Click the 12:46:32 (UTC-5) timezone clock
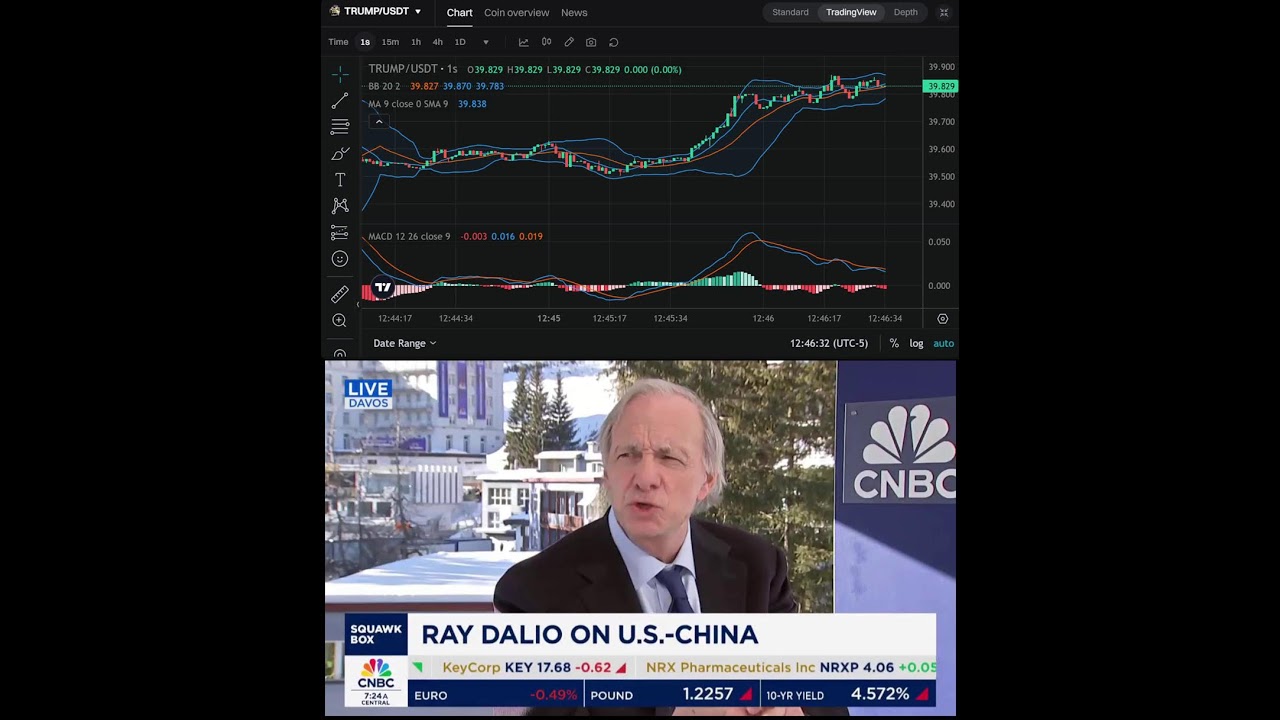The width and height of the screenshot is (1280, 720). click(829, 343)
